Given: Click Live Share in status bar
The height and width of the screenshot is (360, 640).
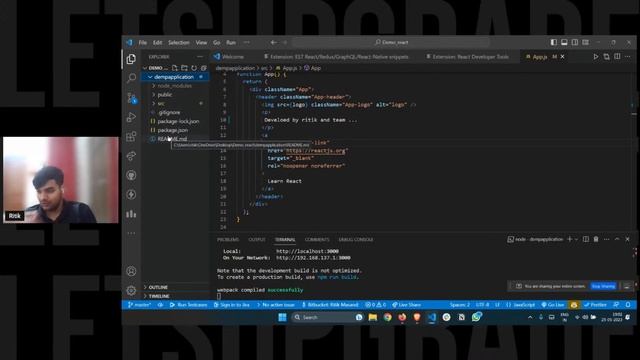Looking at the screenshot, I should coord(407,305).
